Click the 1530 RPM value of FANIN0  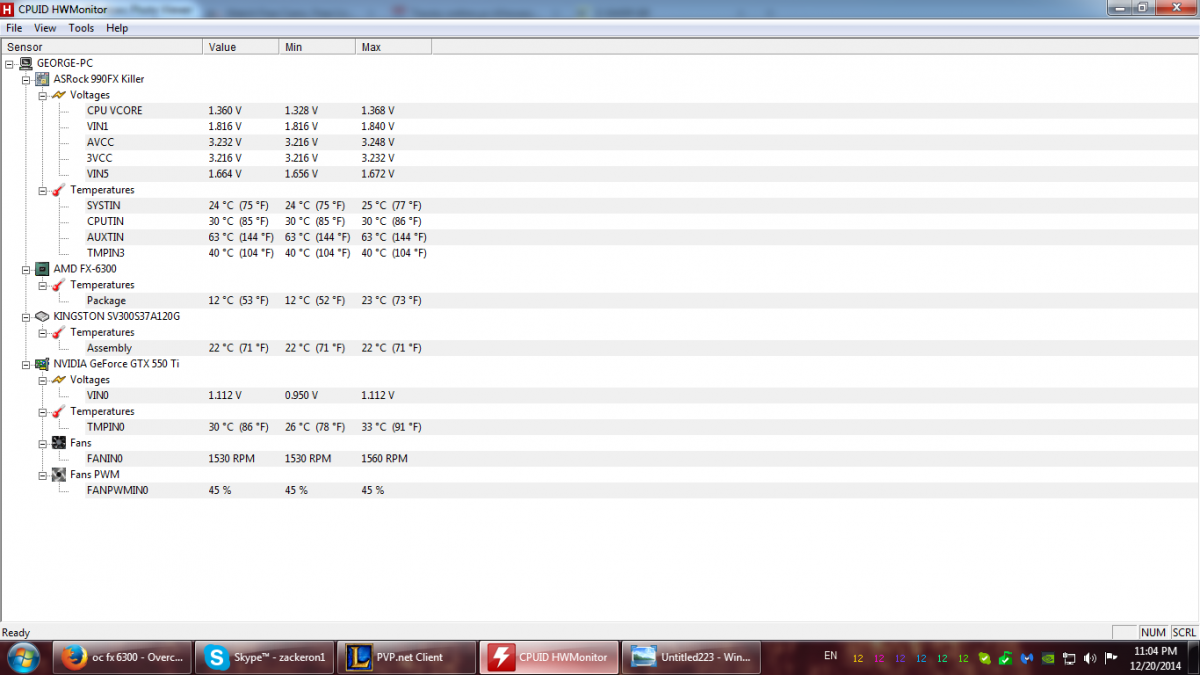click(x=231, y=459)
